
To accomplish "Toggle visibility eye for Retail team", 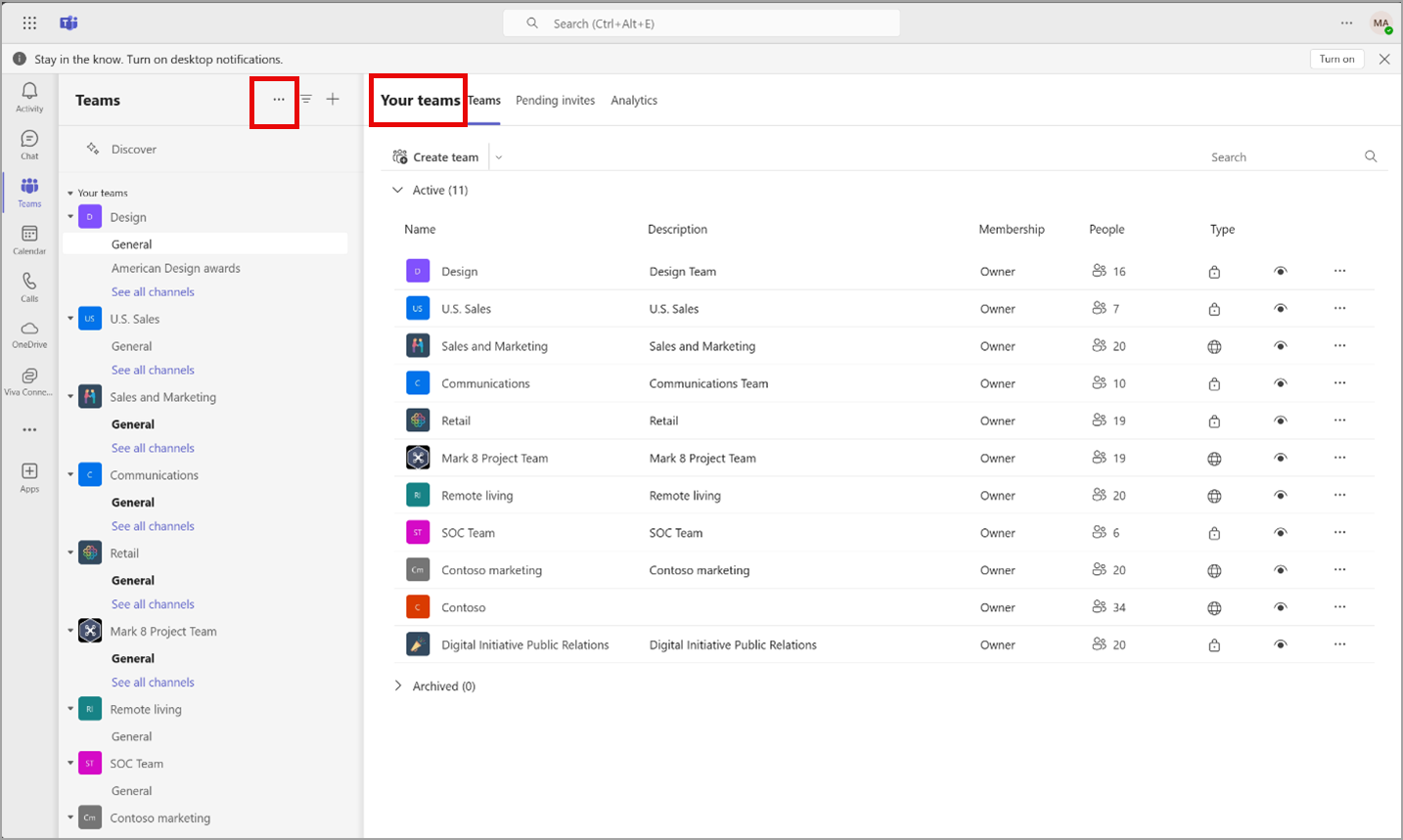I will [1280, 420].
